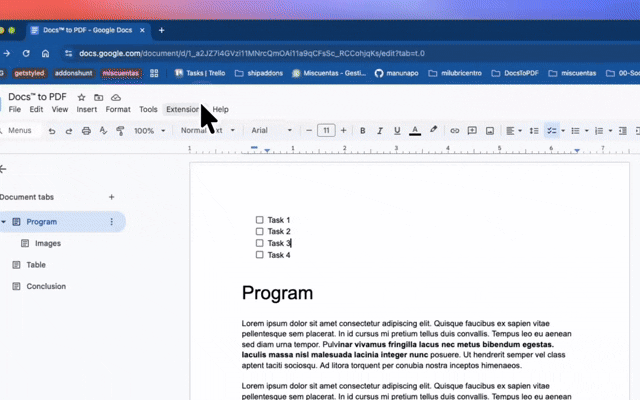This screenshot has height=400, width=640.
Task: Open Program tab options menu
Action: pyautogui.click(x=111, y=222)
